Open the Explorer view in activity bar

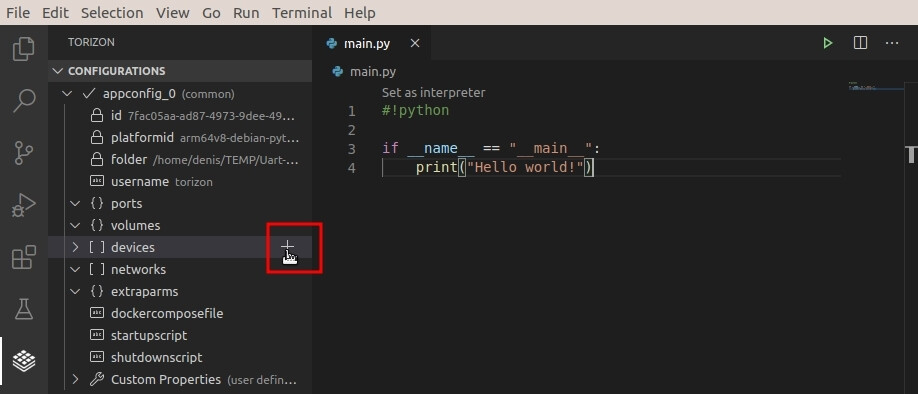pos(23,49)
